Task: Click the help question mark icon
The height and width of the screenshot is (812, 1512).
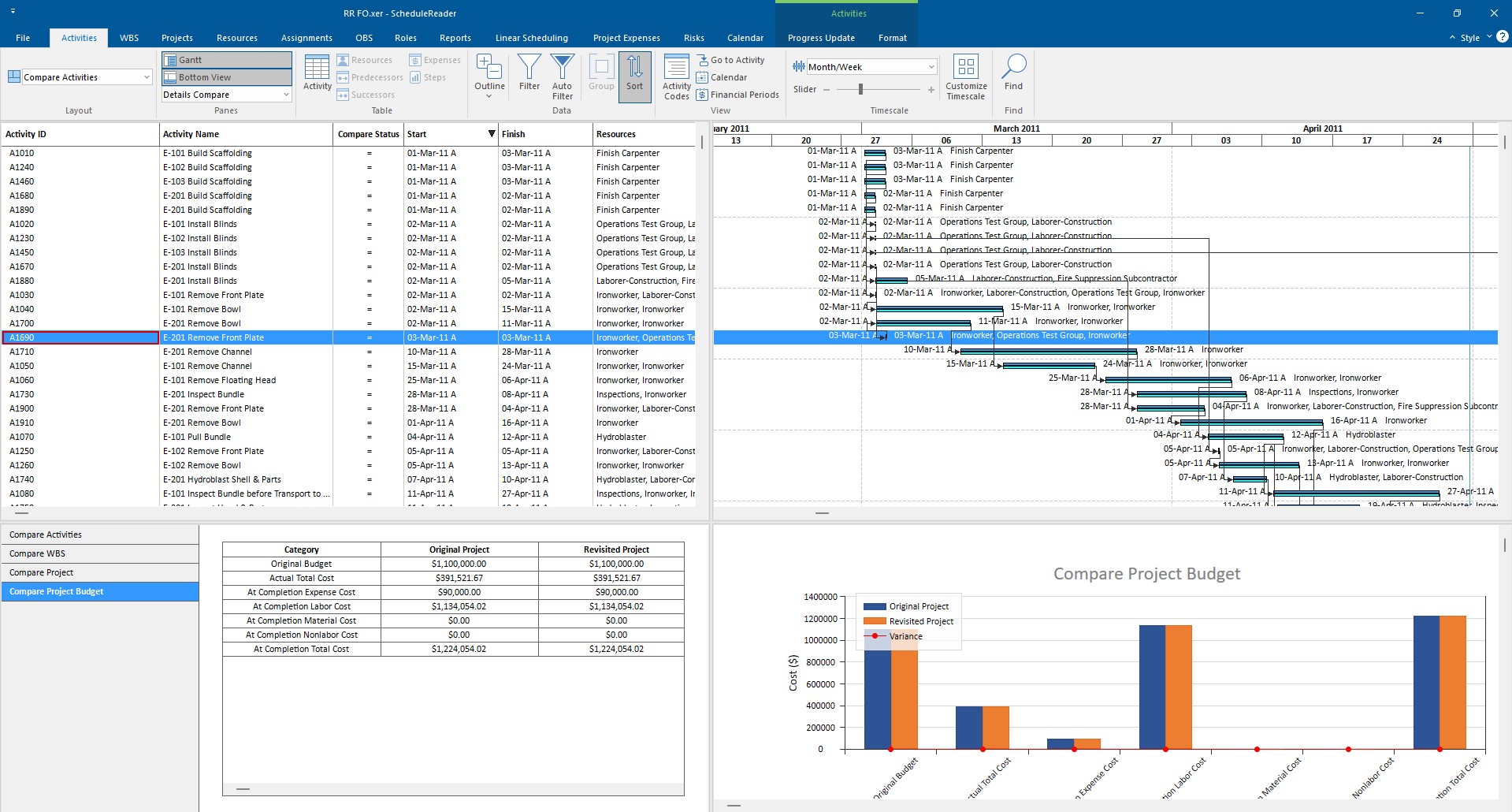Action: (x=1503, y=36)
